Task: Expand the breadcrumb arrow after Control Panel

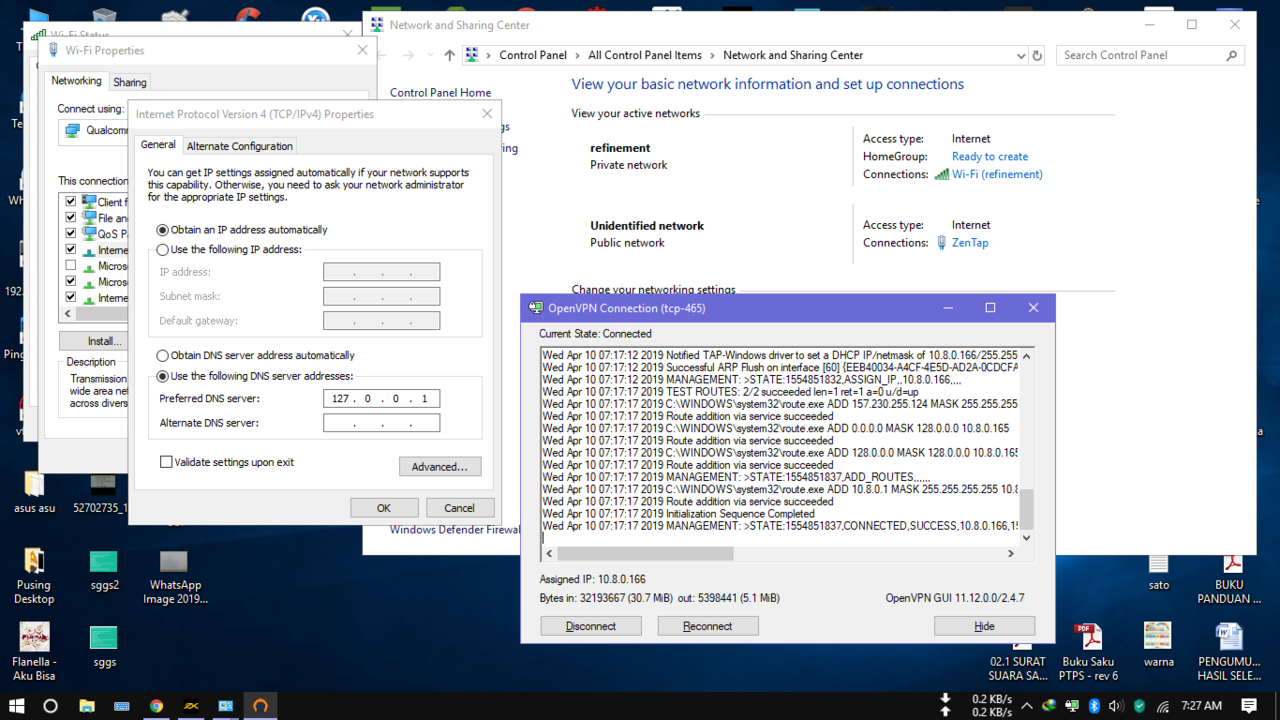Action: [x=577, y=56]
